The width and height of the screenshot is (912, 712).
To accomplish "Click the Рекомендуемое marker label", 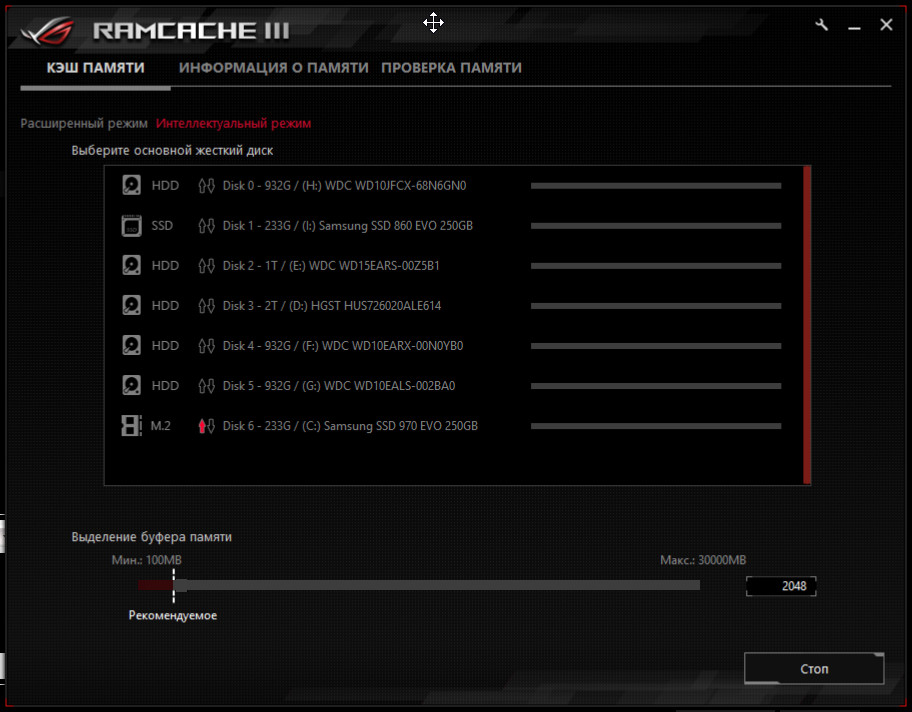I will click(173, 615).
